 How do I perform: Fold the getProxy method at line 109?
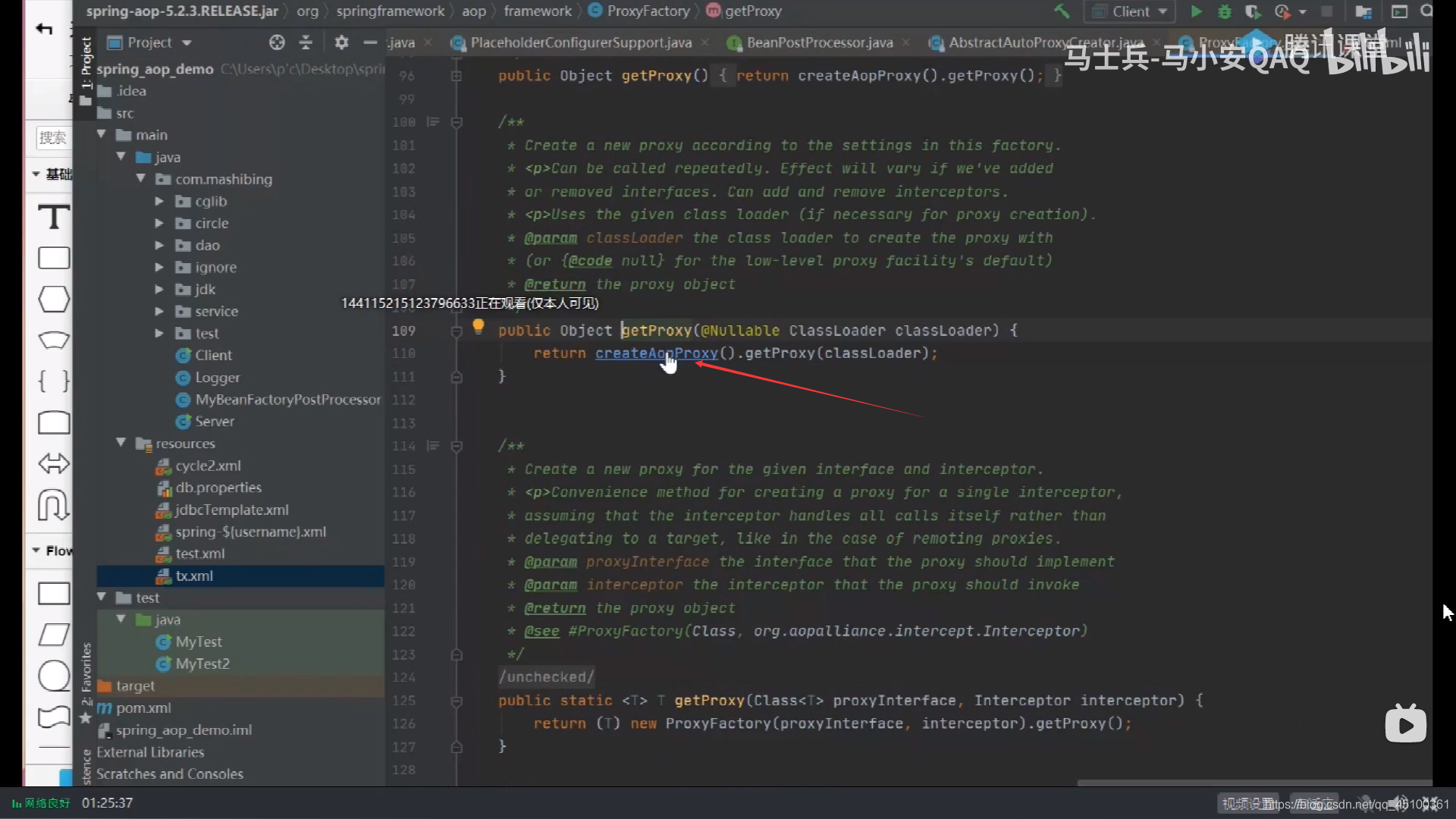457,331
